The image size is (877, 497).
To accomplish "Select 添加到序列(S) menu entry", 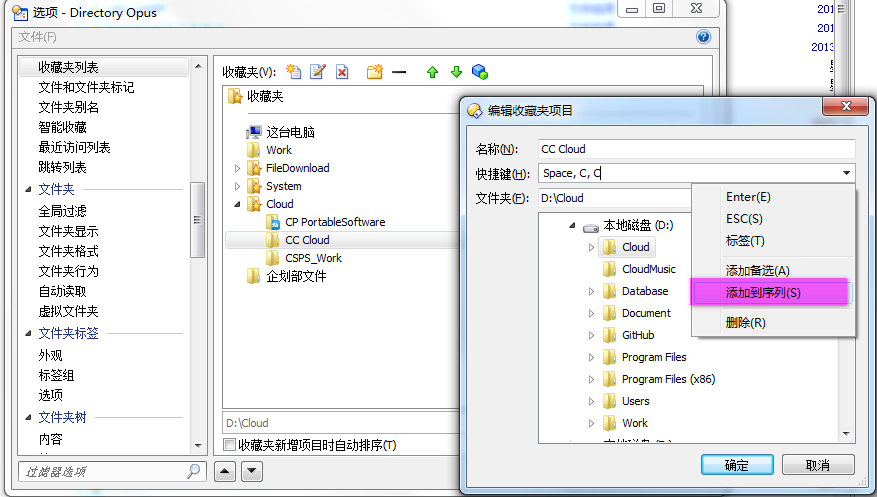I will pos(774,292).
